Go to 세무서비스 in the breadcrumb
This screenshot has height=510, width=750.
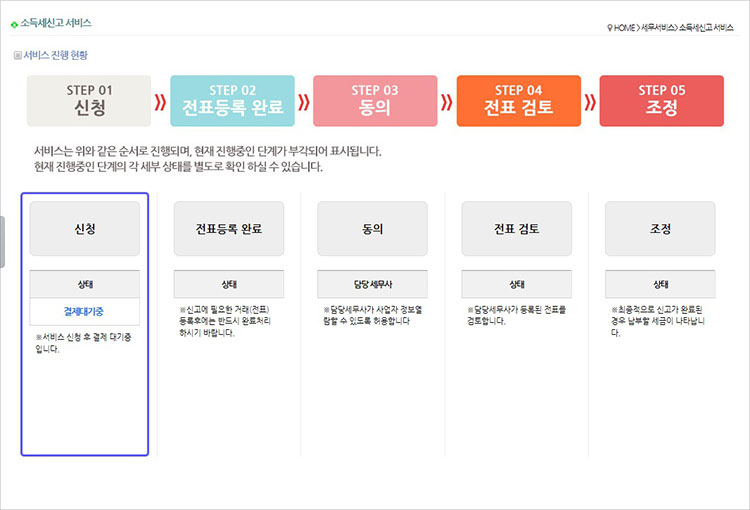(x=657, y=27)
